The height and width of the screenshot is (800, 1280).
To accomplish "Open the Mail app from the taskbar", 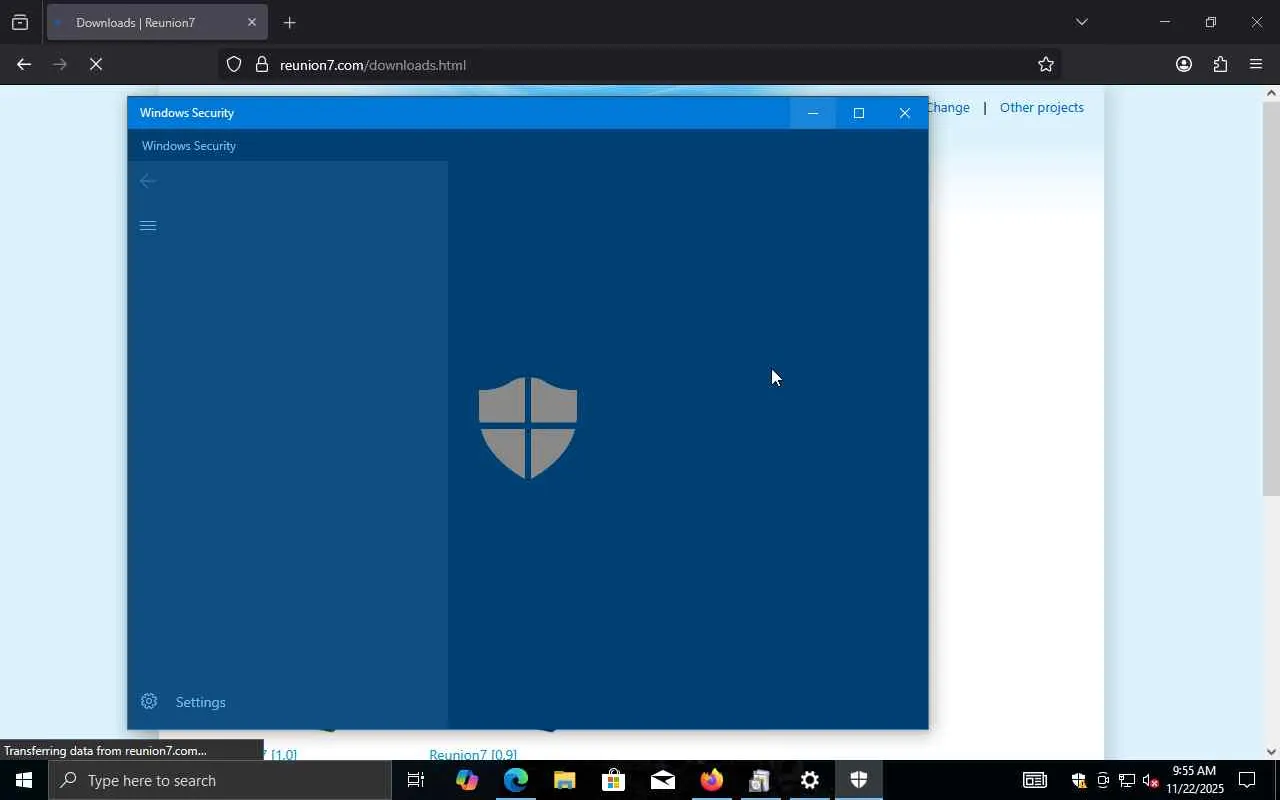I will click(662, 780).
